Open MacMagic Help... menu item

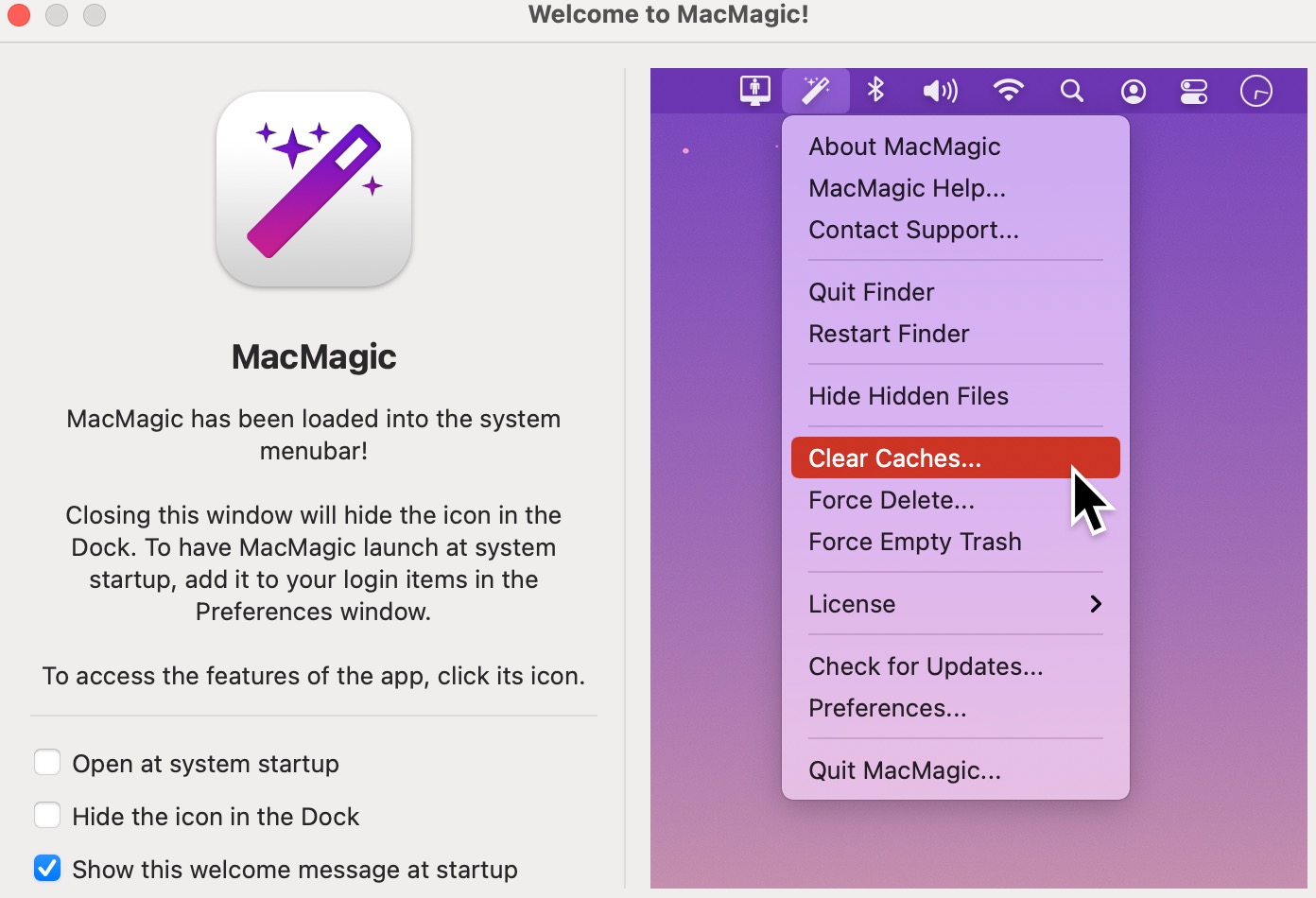[x=956, y=188]
